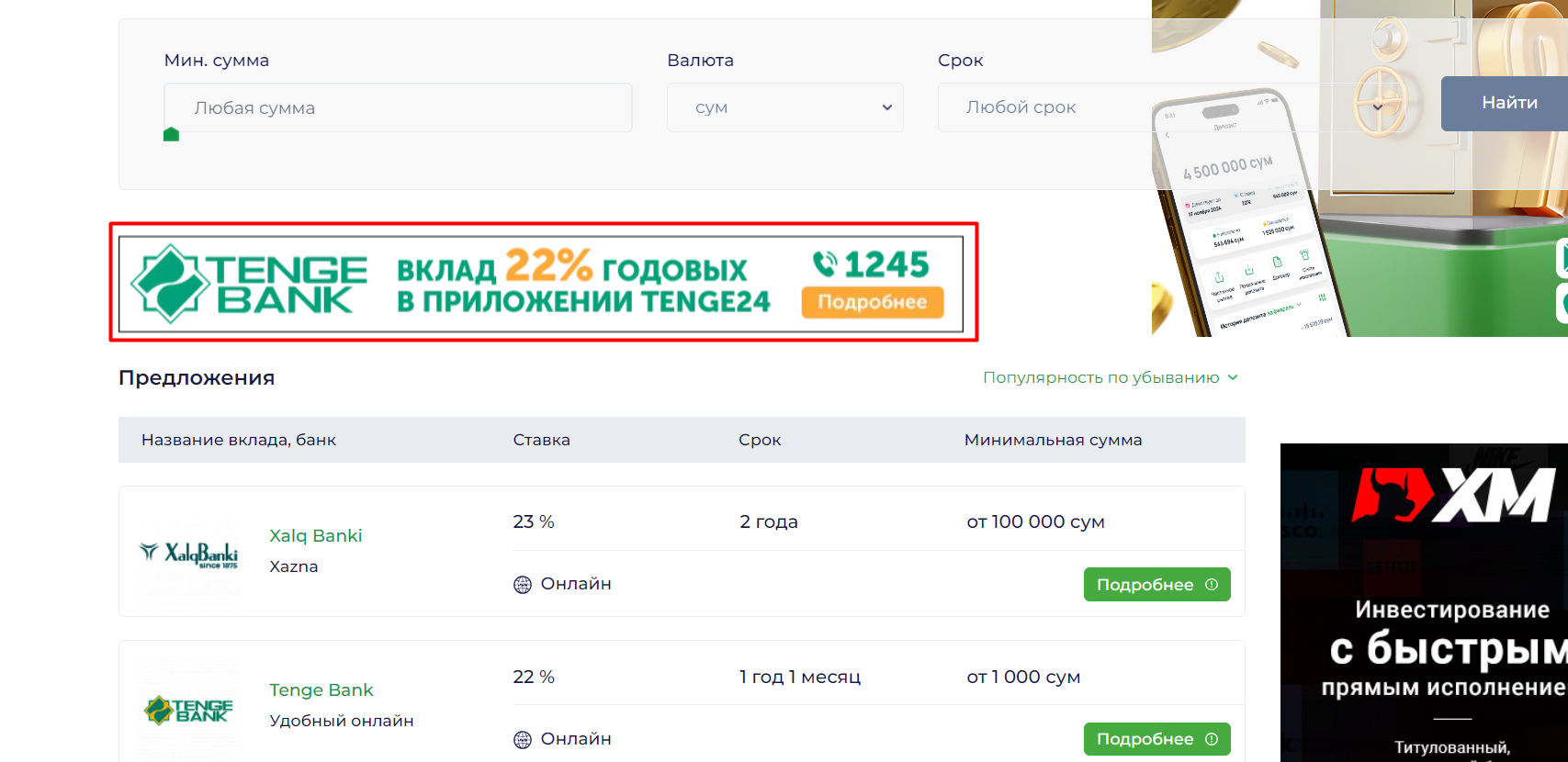Click the globe icon in Xalq Banki row
This screenshot has height=762, width=1568.
(523, 585)
